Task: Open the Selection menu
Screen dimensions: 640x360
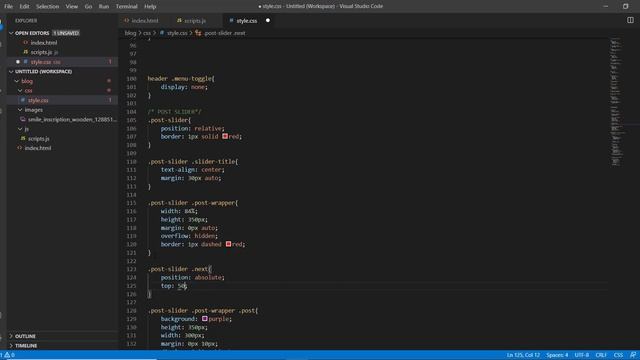Action: coord(47,7)
